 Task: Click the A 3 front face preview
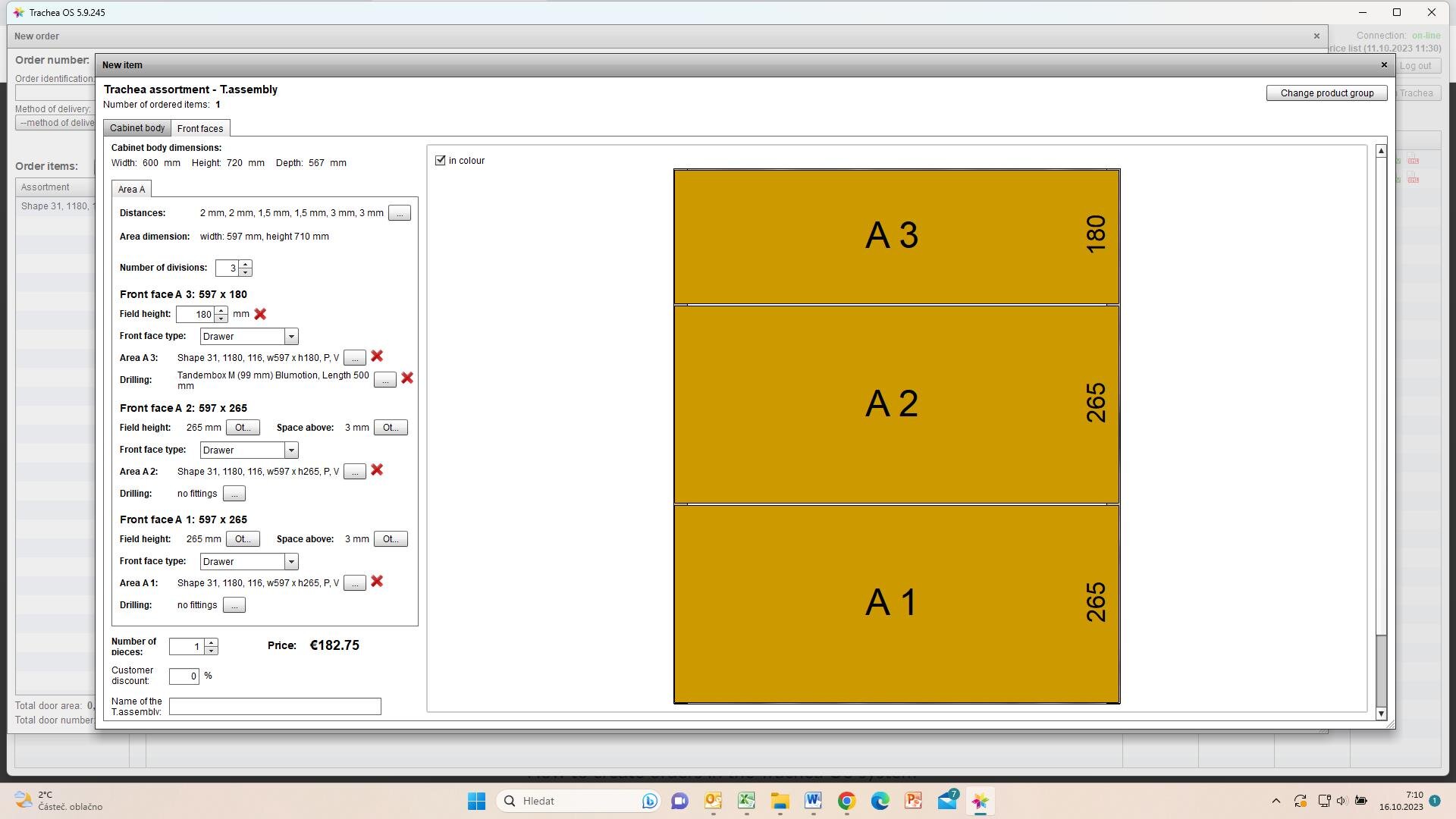coord(896,237)
